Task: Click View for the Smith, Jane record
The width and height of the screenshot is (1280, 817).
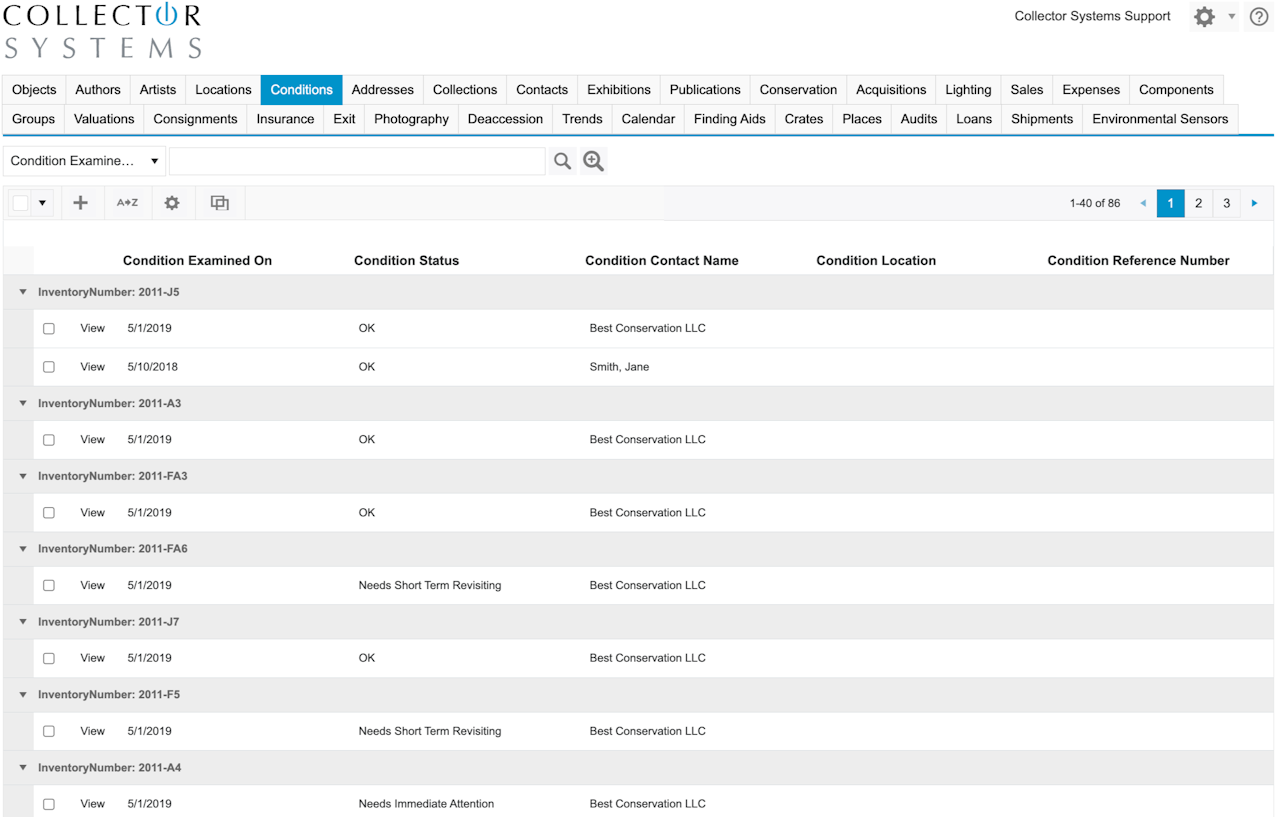Action: click(x=92, y=367)
